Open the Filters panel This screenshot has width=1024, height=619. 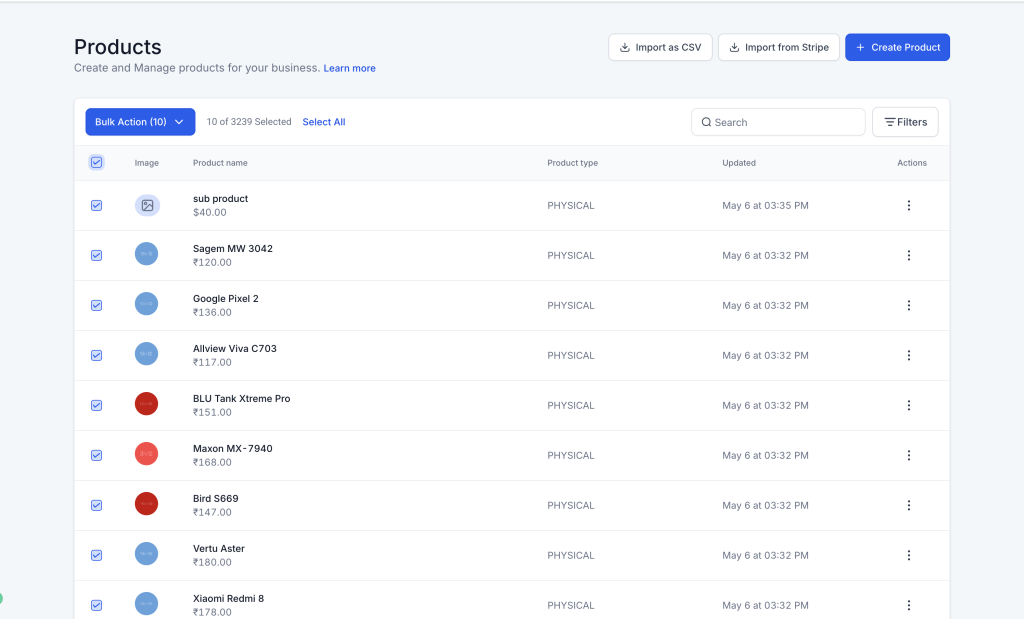905,122
